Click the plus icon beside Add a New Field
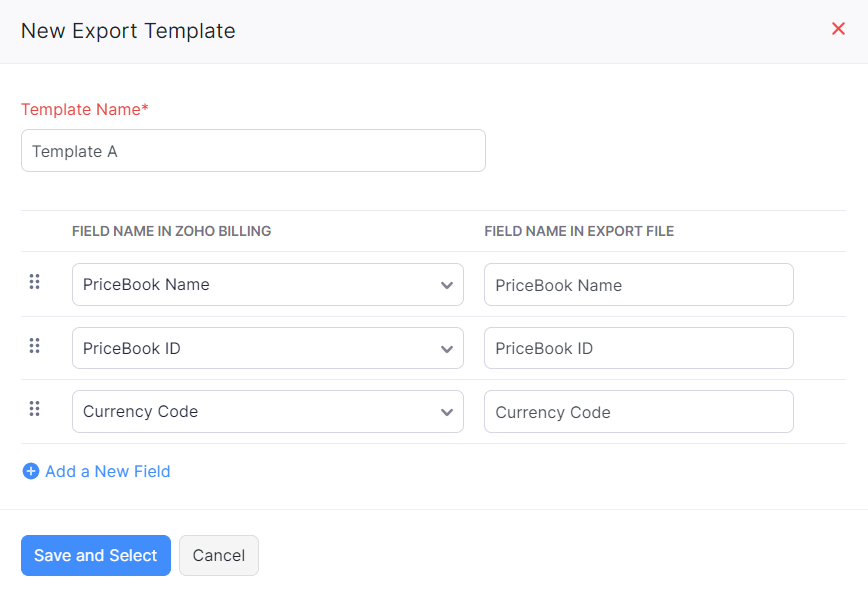The height and width of the screenshot is (596, 868). coord(31,471)
